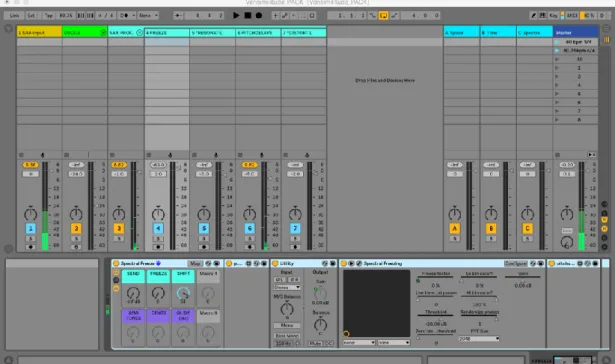Solo track 5 with its S button
Viewport: 615px width, 364px height.
[204, 238]
